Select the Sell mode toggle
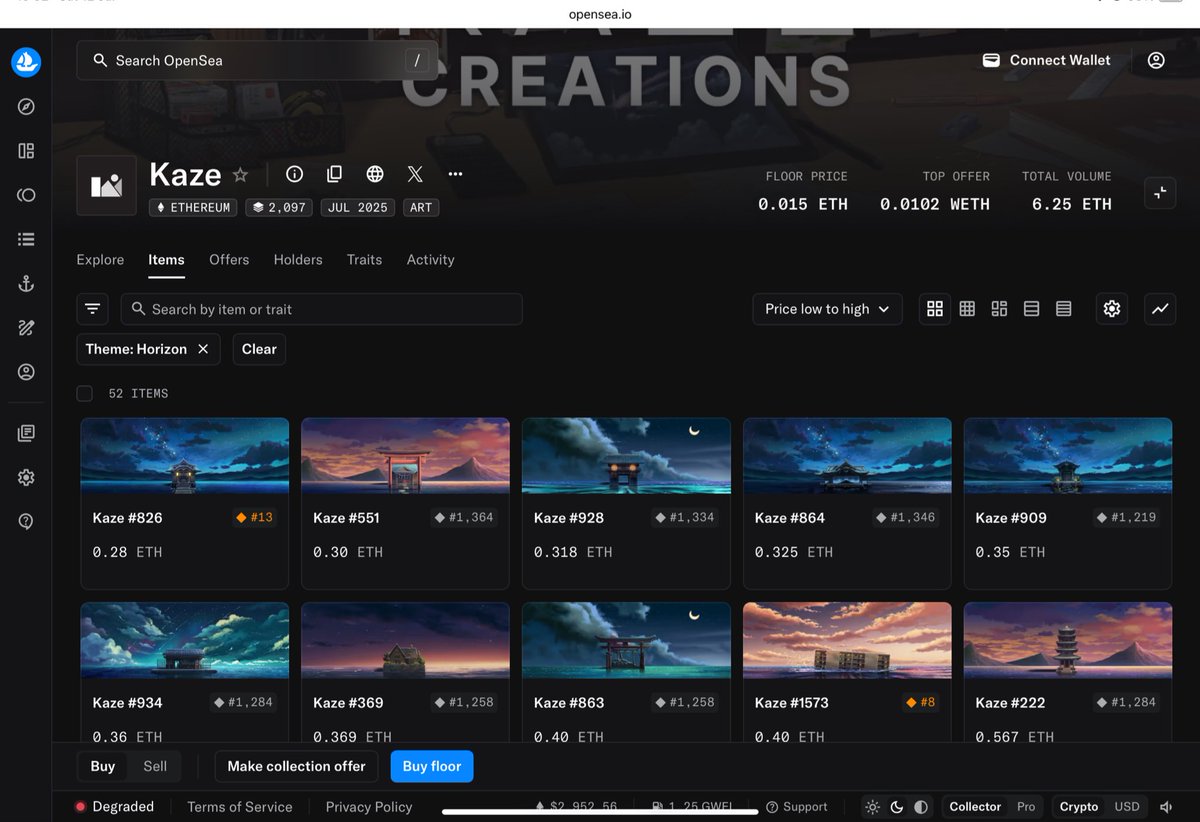The image size is (1200, 822). [x=155, y=766]
